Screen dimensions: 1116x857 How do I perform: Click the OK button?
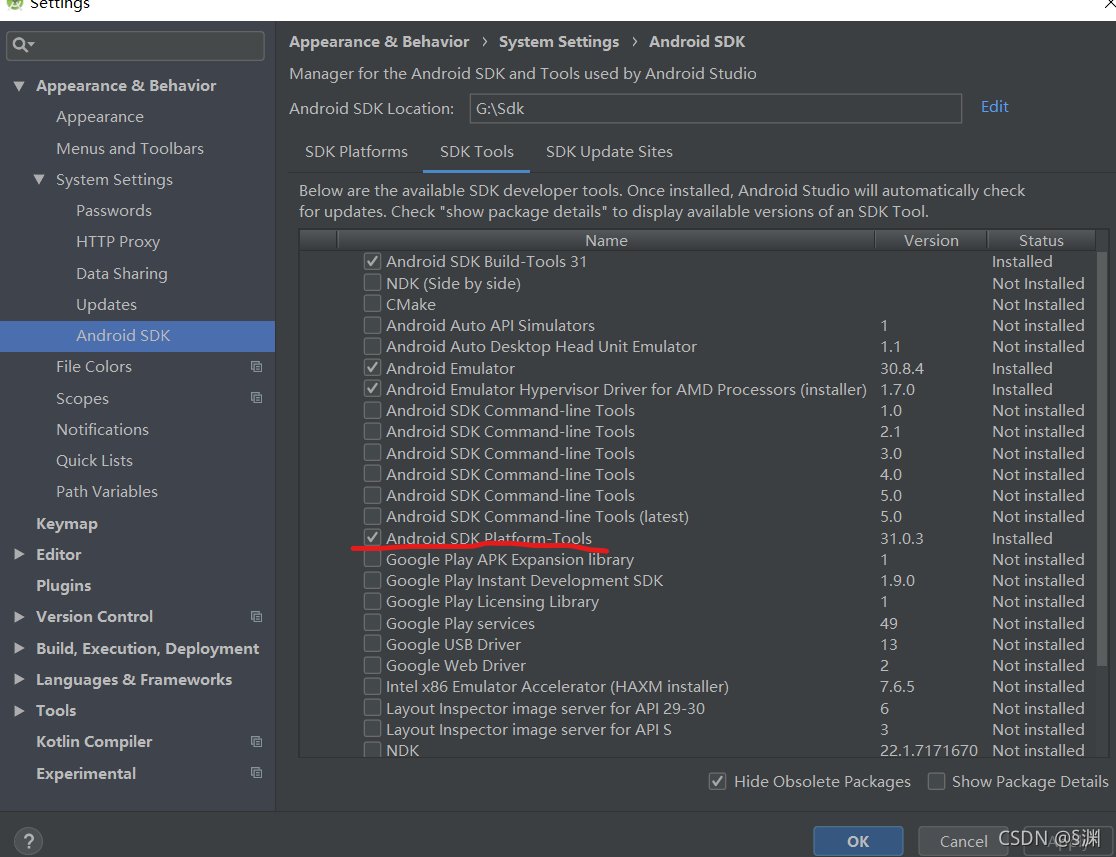(x=858, y=841)
